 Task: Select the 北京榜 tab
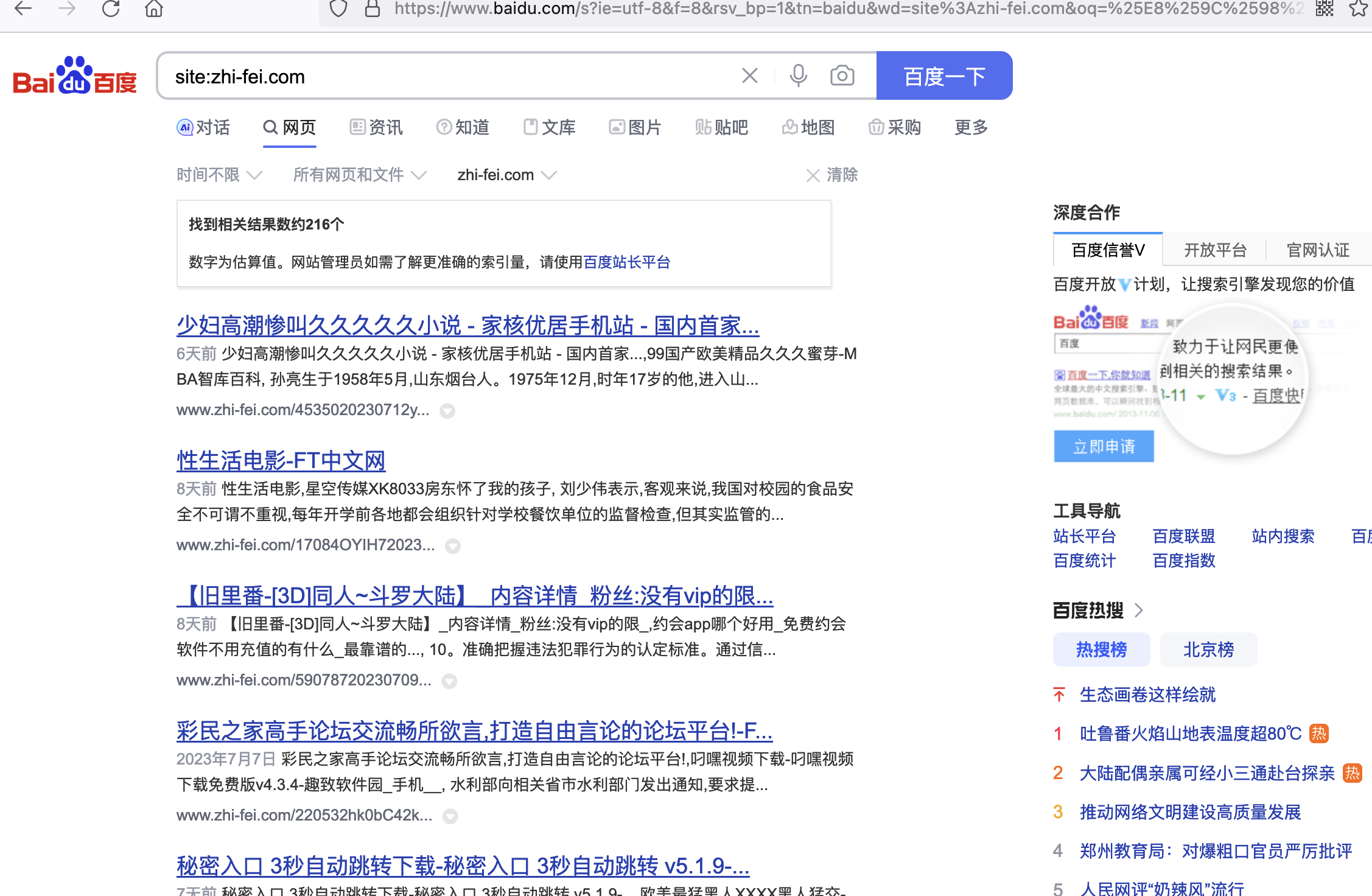pyautogui.click(x=1208, y=649)
